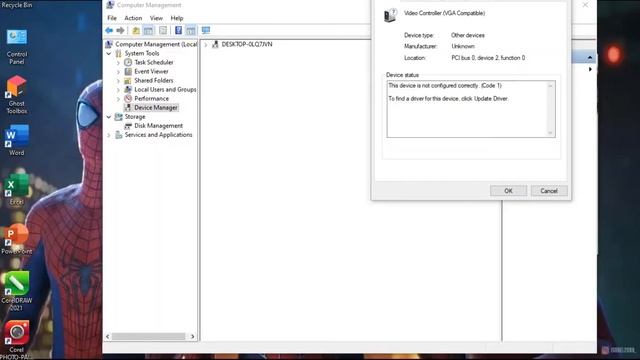Open the View menu
640x360 pixels.
coord(156,18)
